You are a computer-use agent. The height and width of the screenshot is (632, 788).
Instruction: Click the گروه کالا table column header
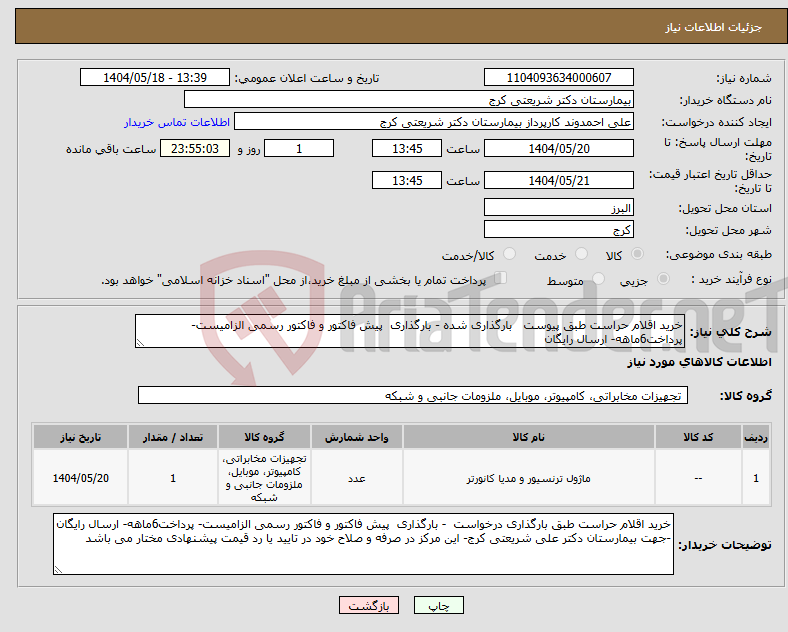(x=264, y=437)
